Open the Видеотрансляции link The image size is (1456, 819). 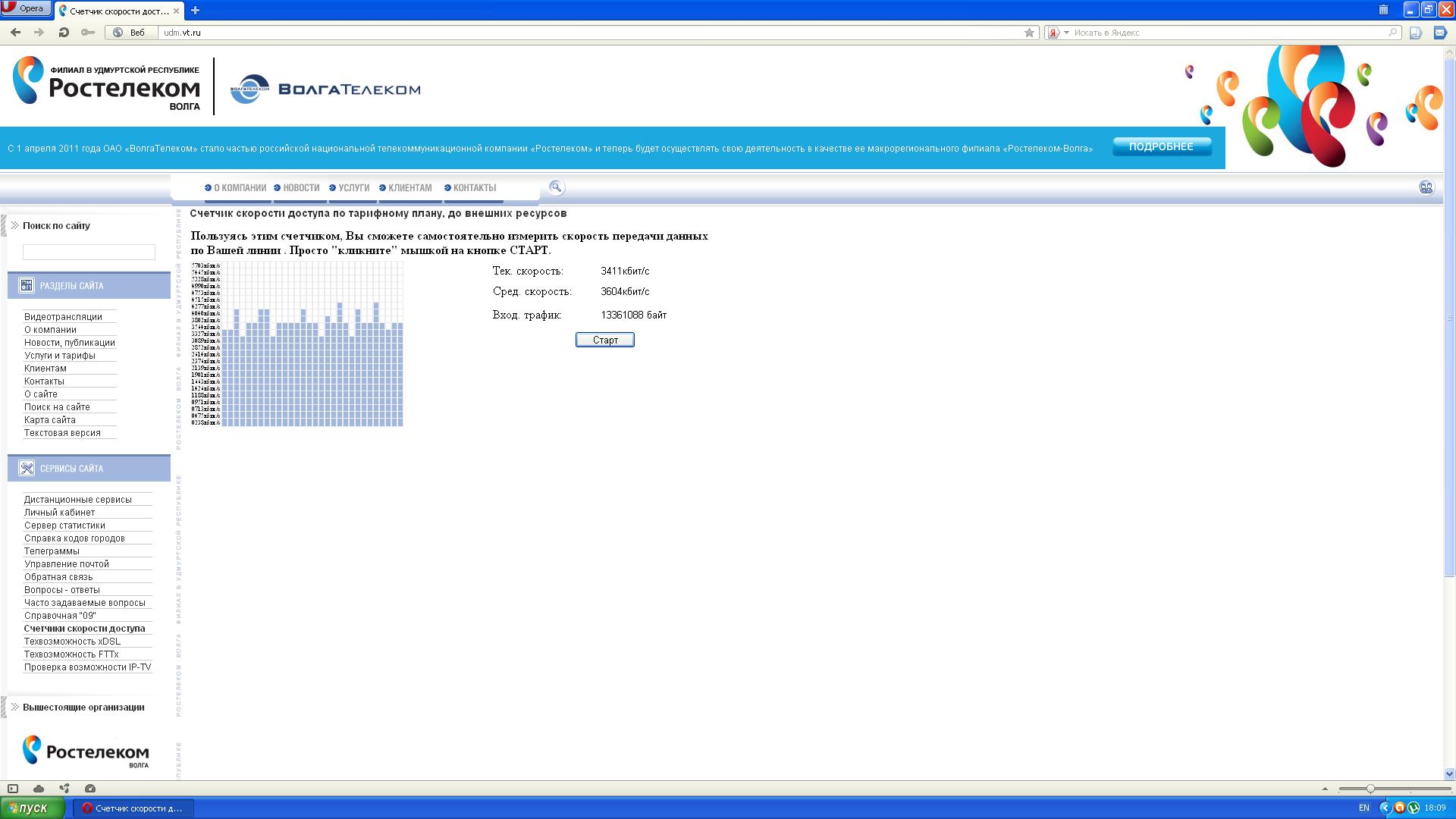pos(63,316)
